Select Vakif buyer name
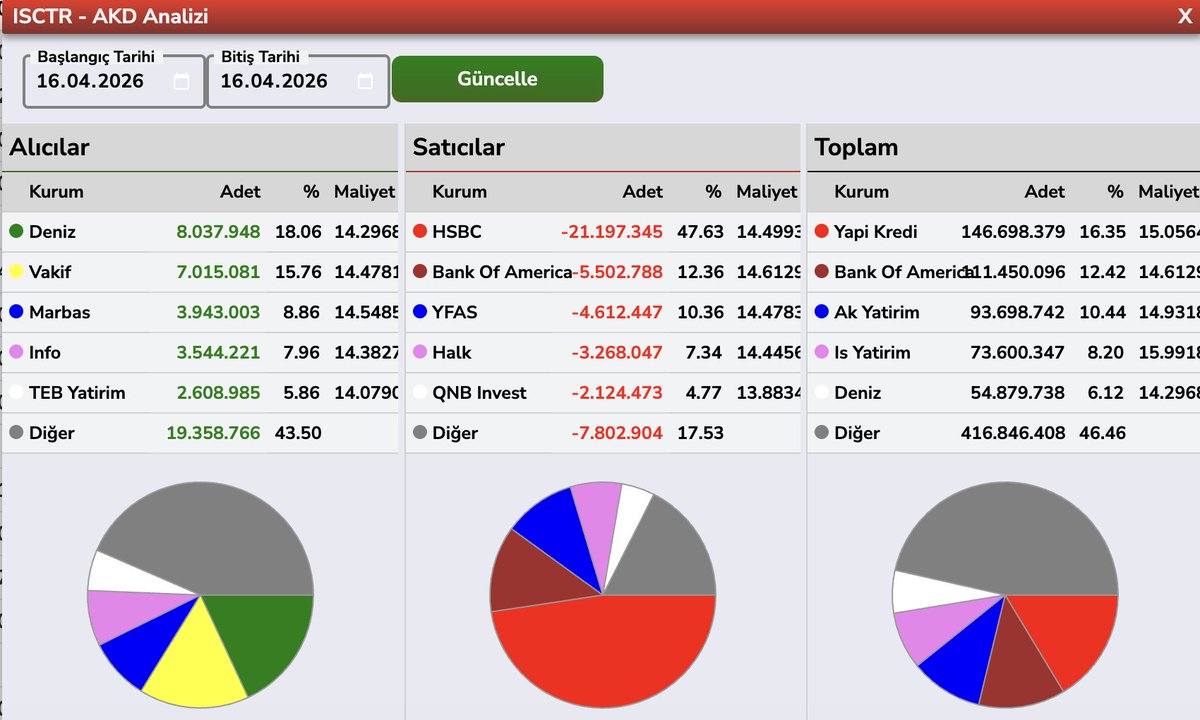This screenshot has width=1200, height=720. tap(50, 272)
